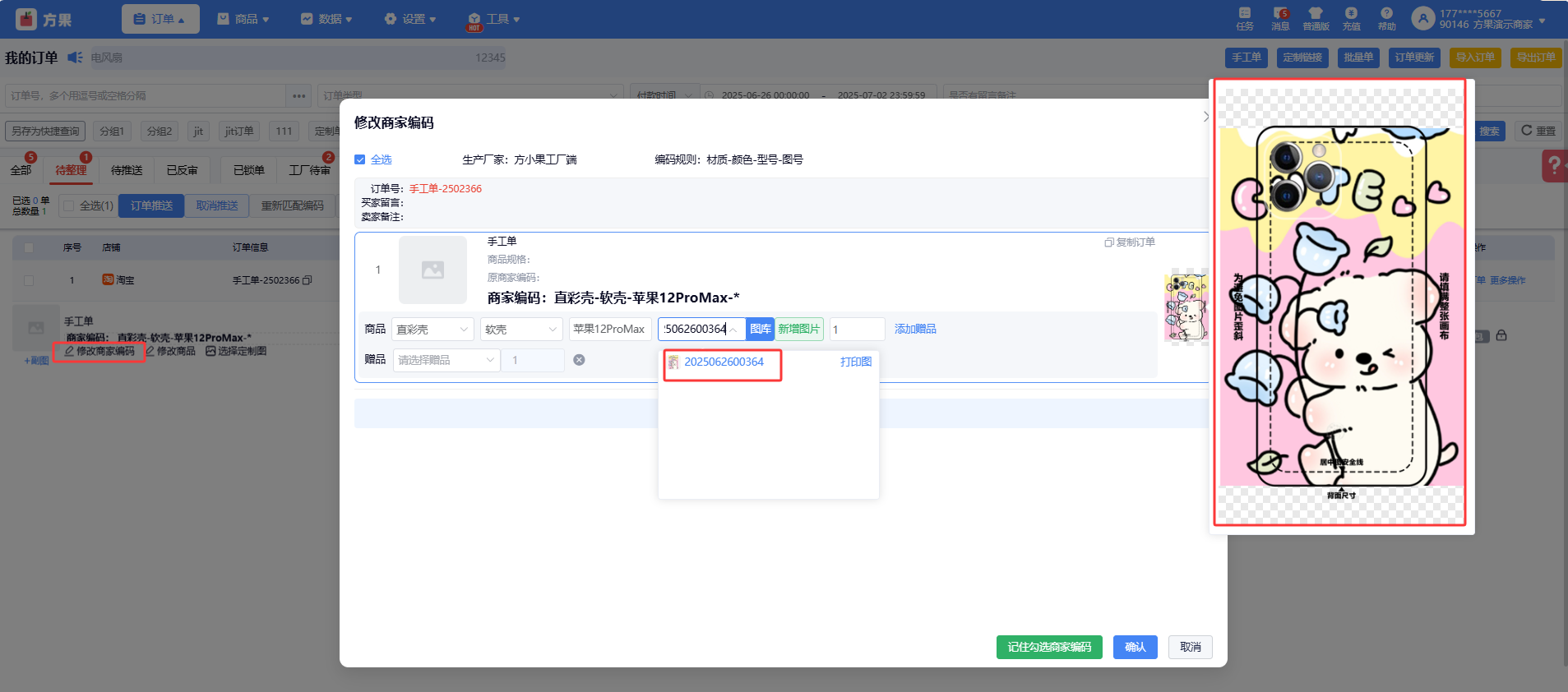Image resolution: width=1568 pixels, height=692 pixels.
Task: Open the 充值 recharge yen icon
Action: [x=1351, y=18]
